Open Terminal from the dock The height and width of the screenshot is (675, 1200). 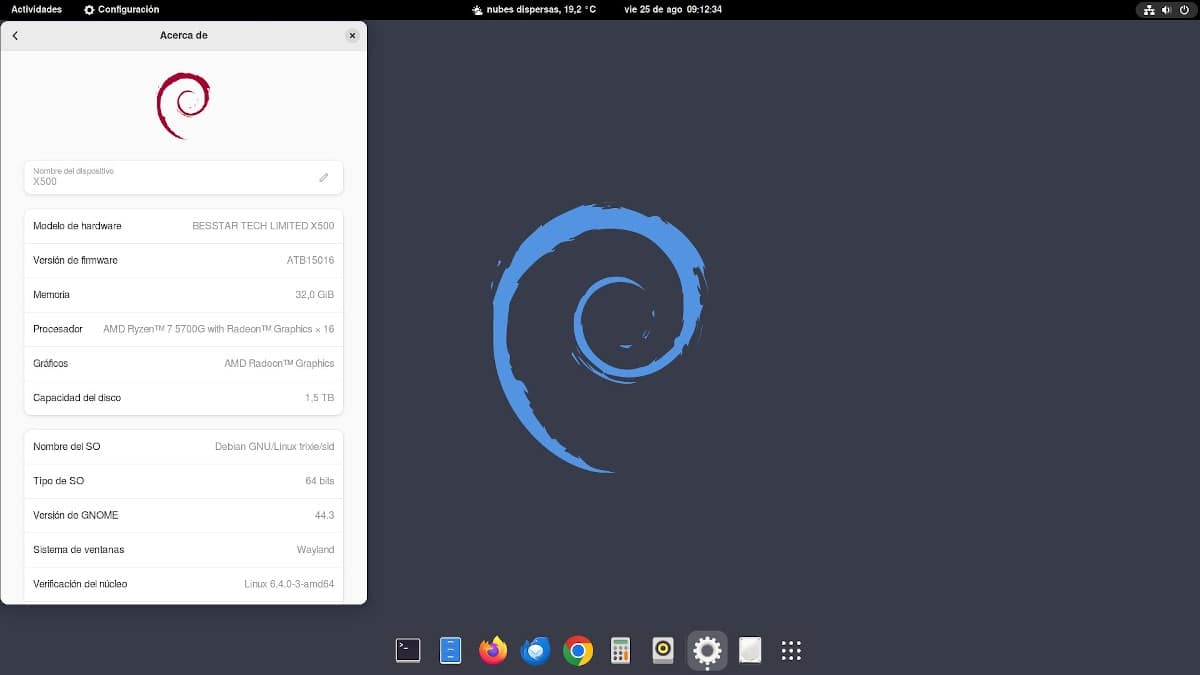click(x=408, y=651)
